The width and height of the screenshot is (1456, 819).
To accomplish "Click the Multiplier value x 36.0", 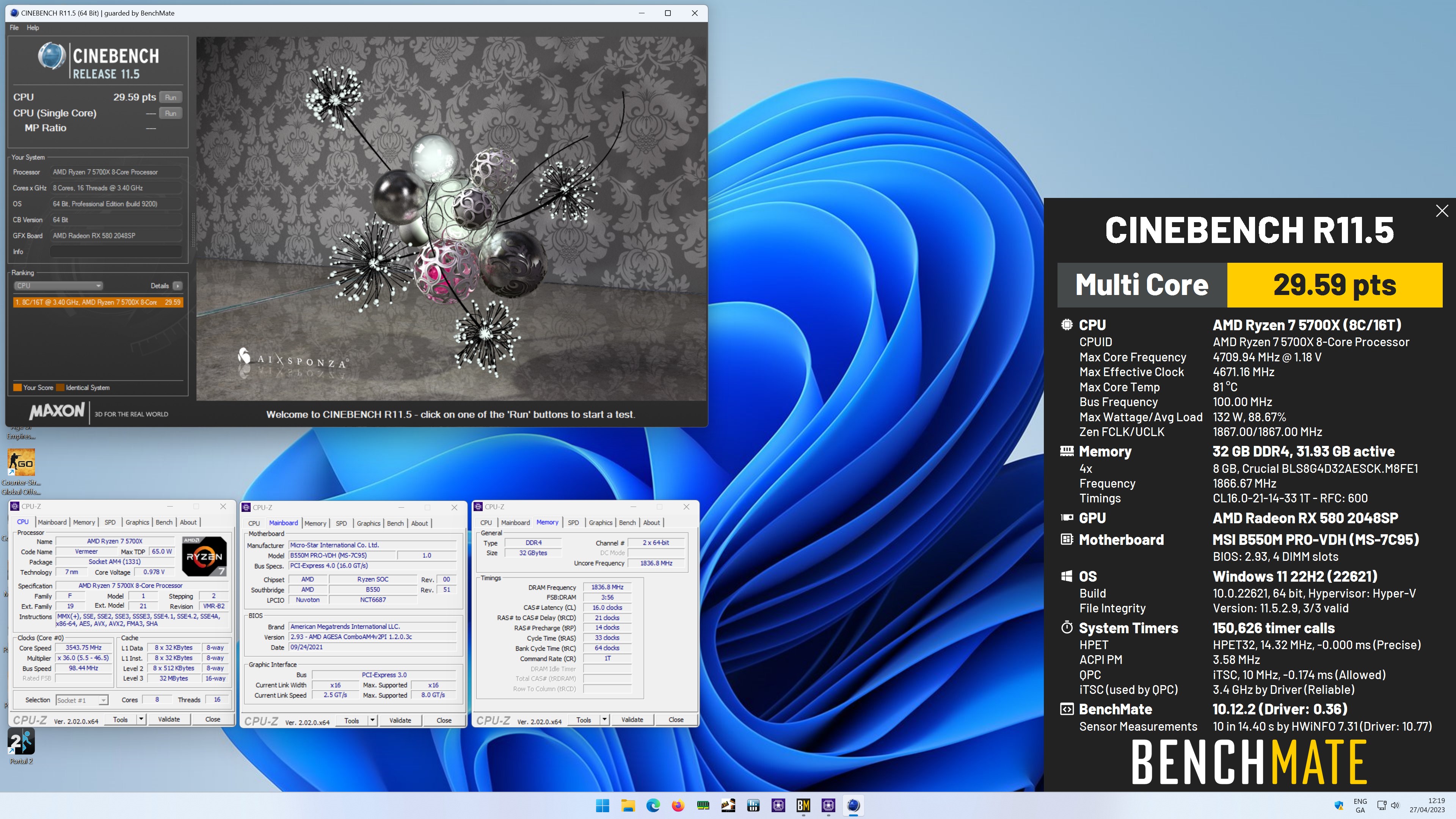I will pyautogui.click(x=84, y=658).
